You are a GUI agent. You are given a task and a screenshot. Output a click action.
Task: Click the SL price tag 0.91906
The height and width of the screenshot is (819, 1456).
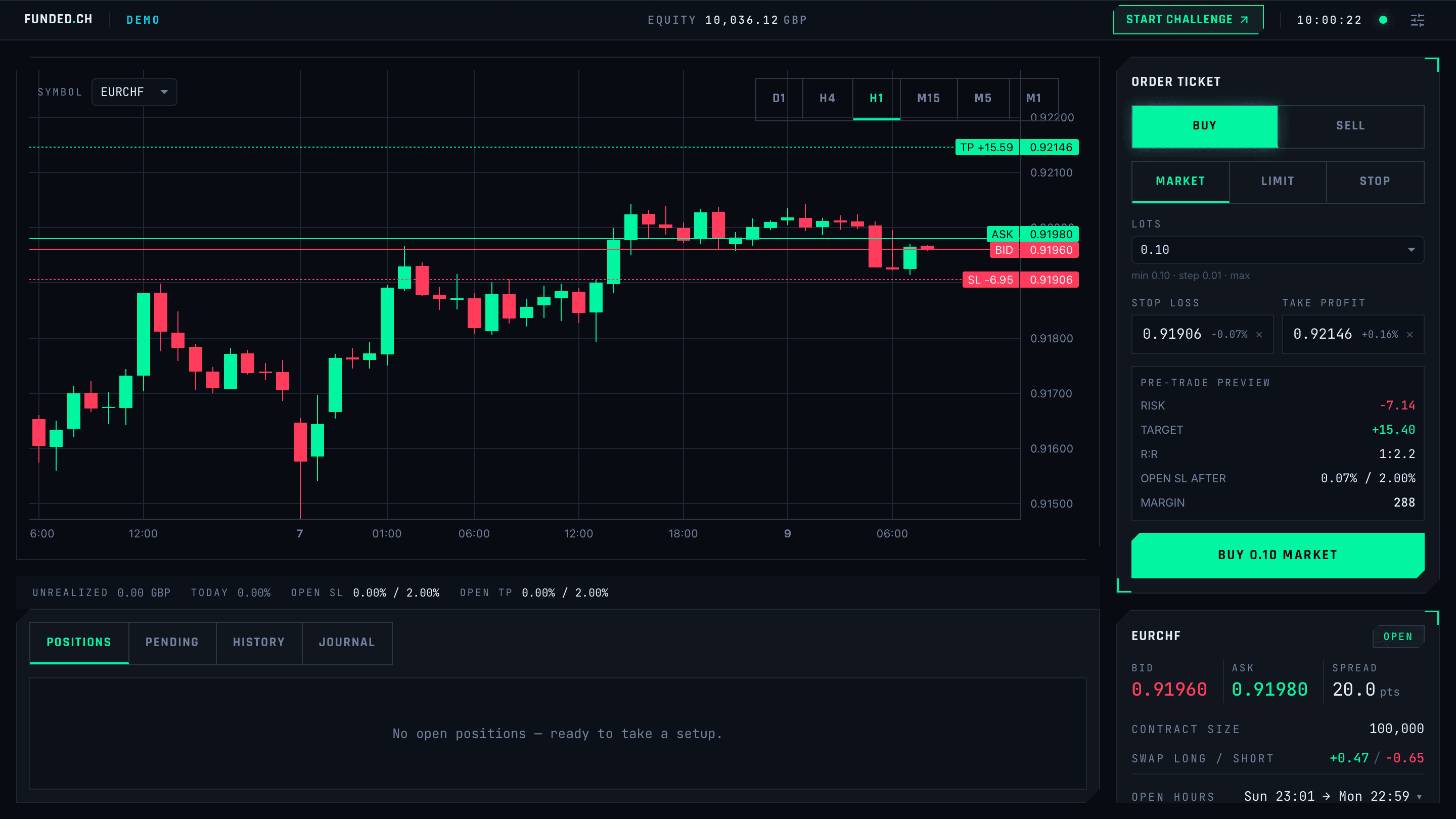click(1051, 280)
